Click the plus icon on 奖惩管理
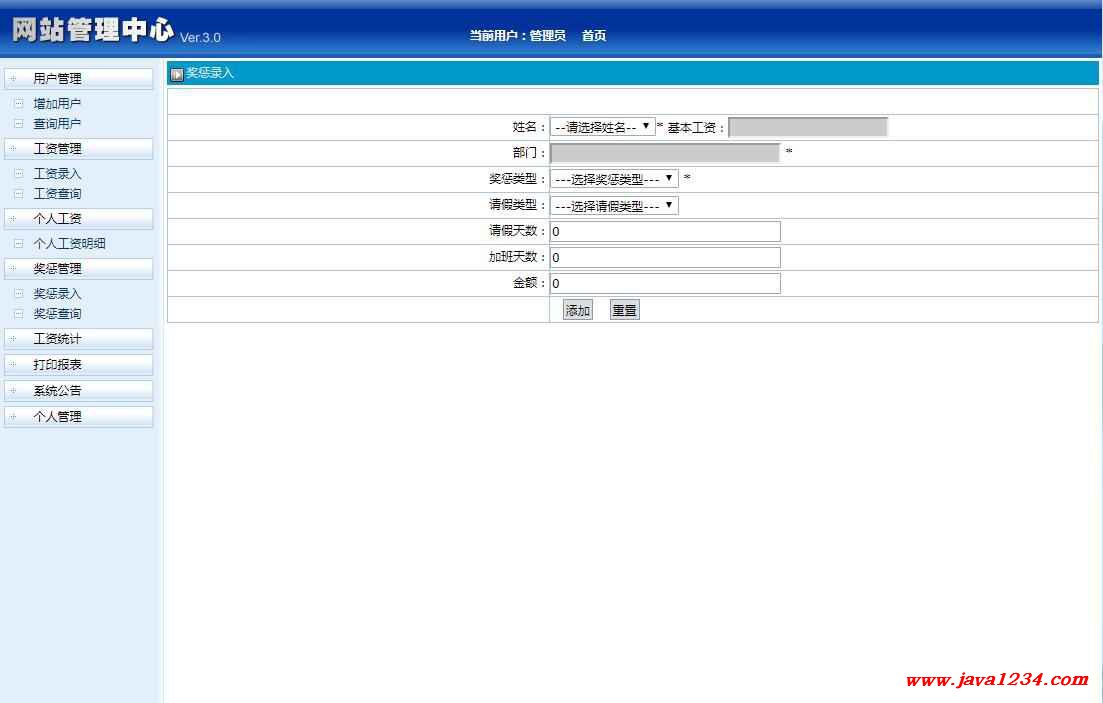The image size is (1103, 703). [13, 269]
